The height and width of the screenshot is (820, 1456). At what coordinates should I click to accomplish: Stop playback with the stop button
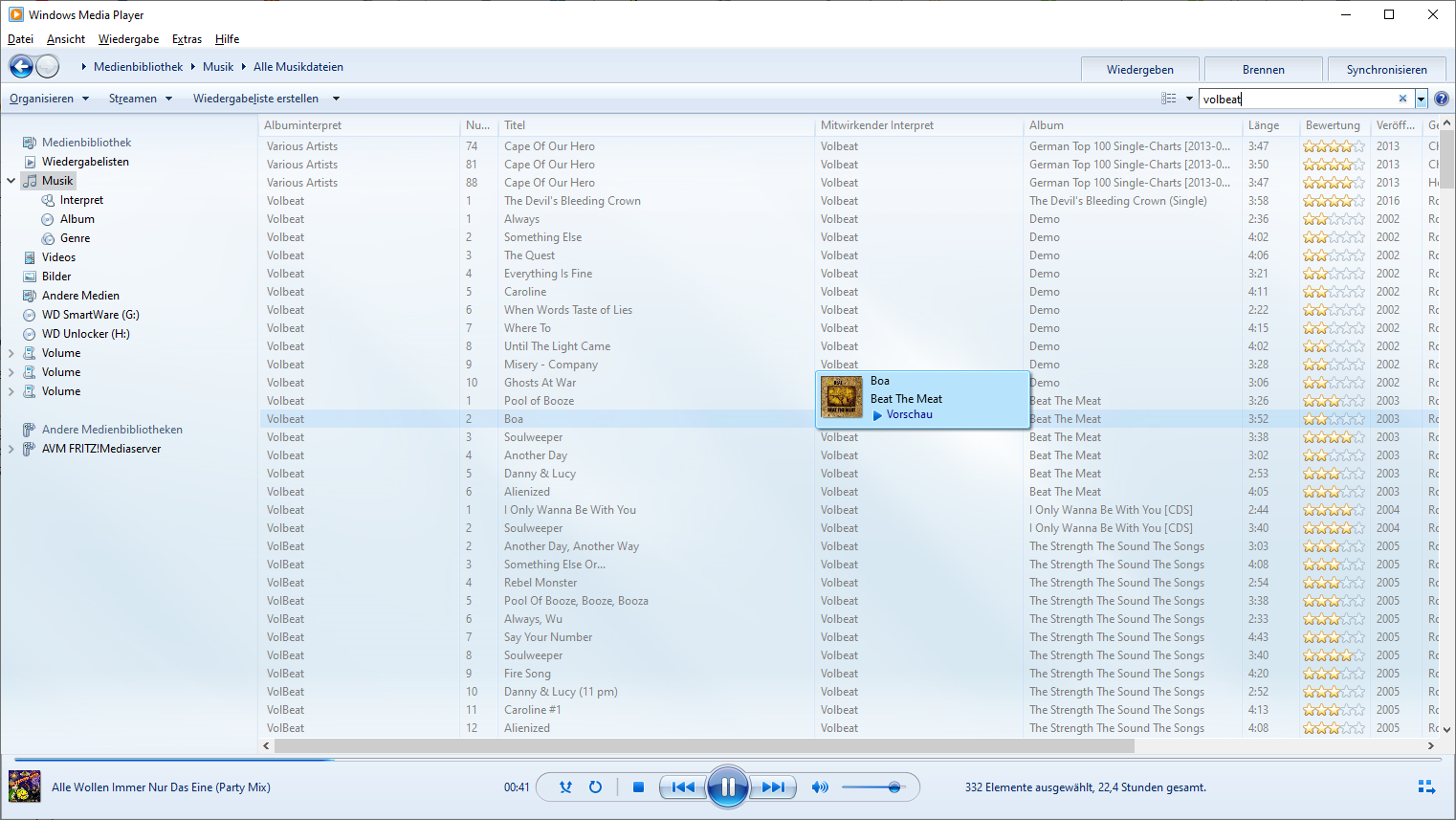pos(638,787)
